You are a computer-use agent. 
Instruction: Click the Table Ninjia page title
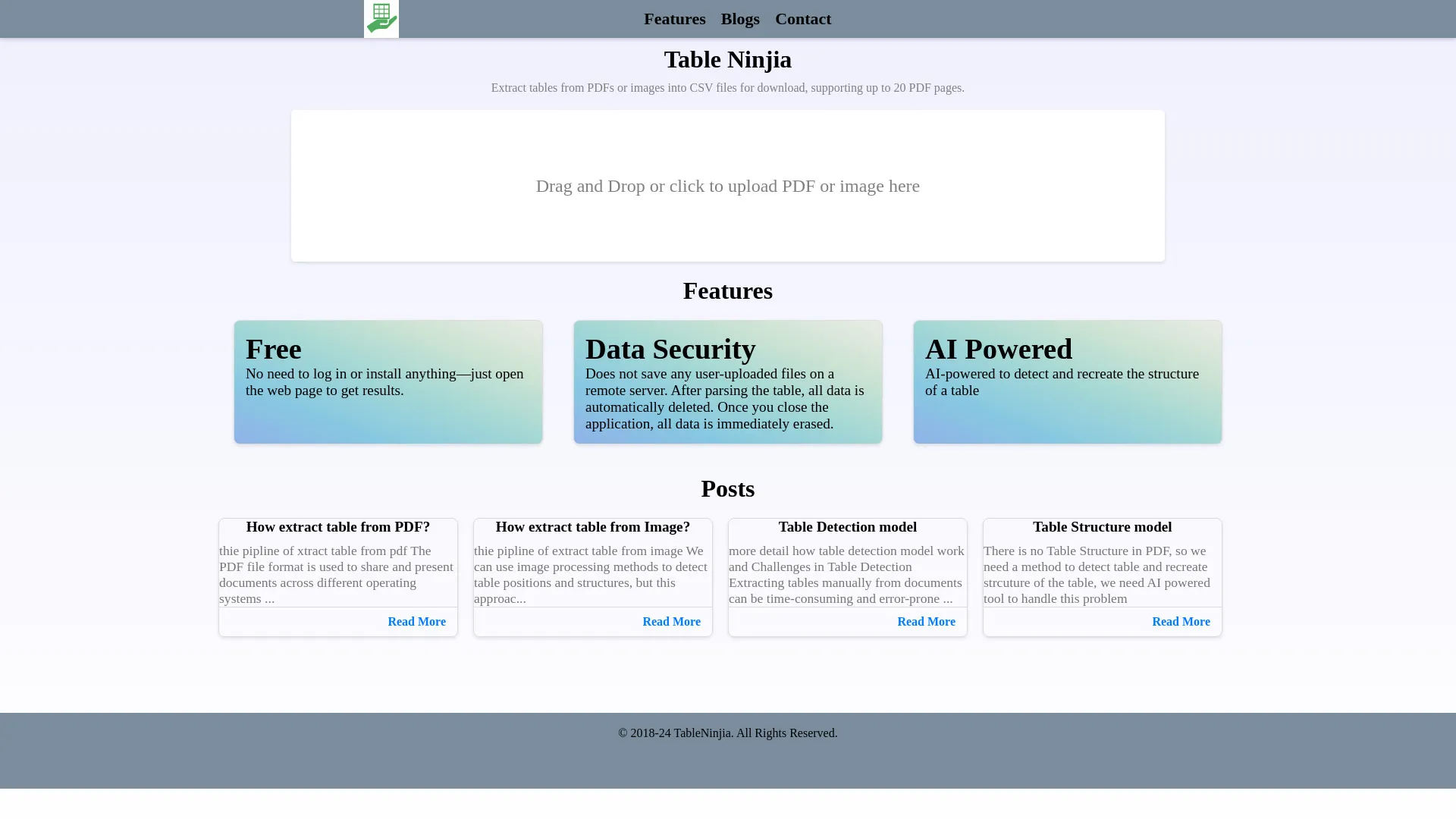click(x=727, y=59)
